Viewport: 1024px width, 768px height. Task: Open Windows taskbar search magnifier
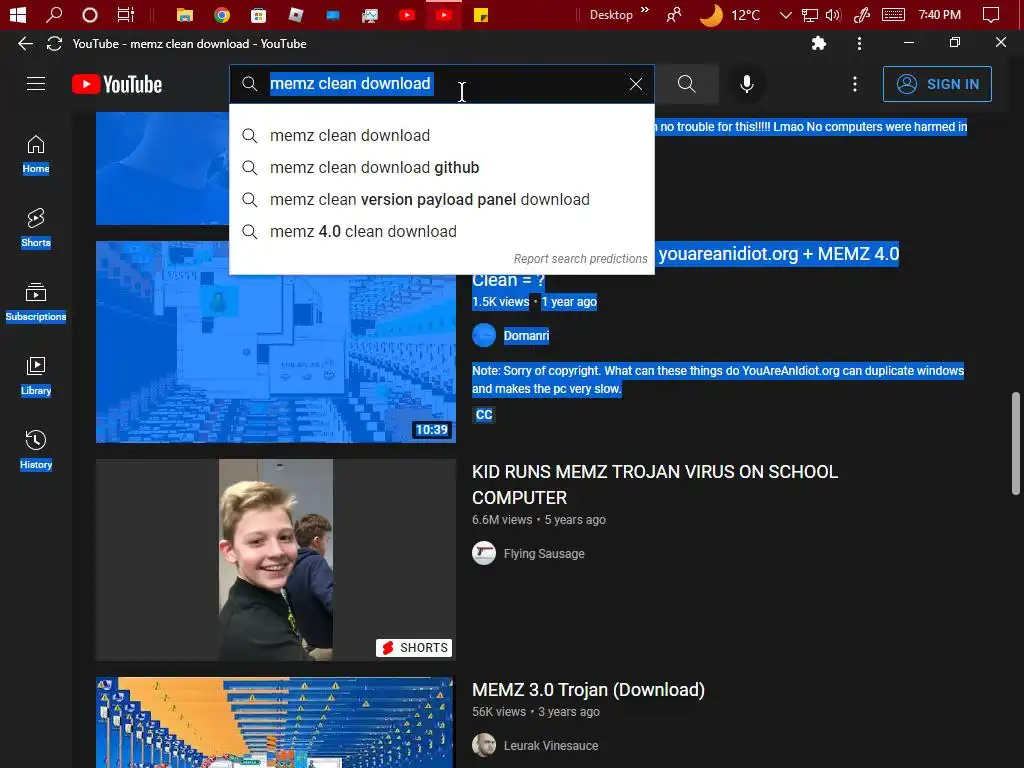point(54,14)
